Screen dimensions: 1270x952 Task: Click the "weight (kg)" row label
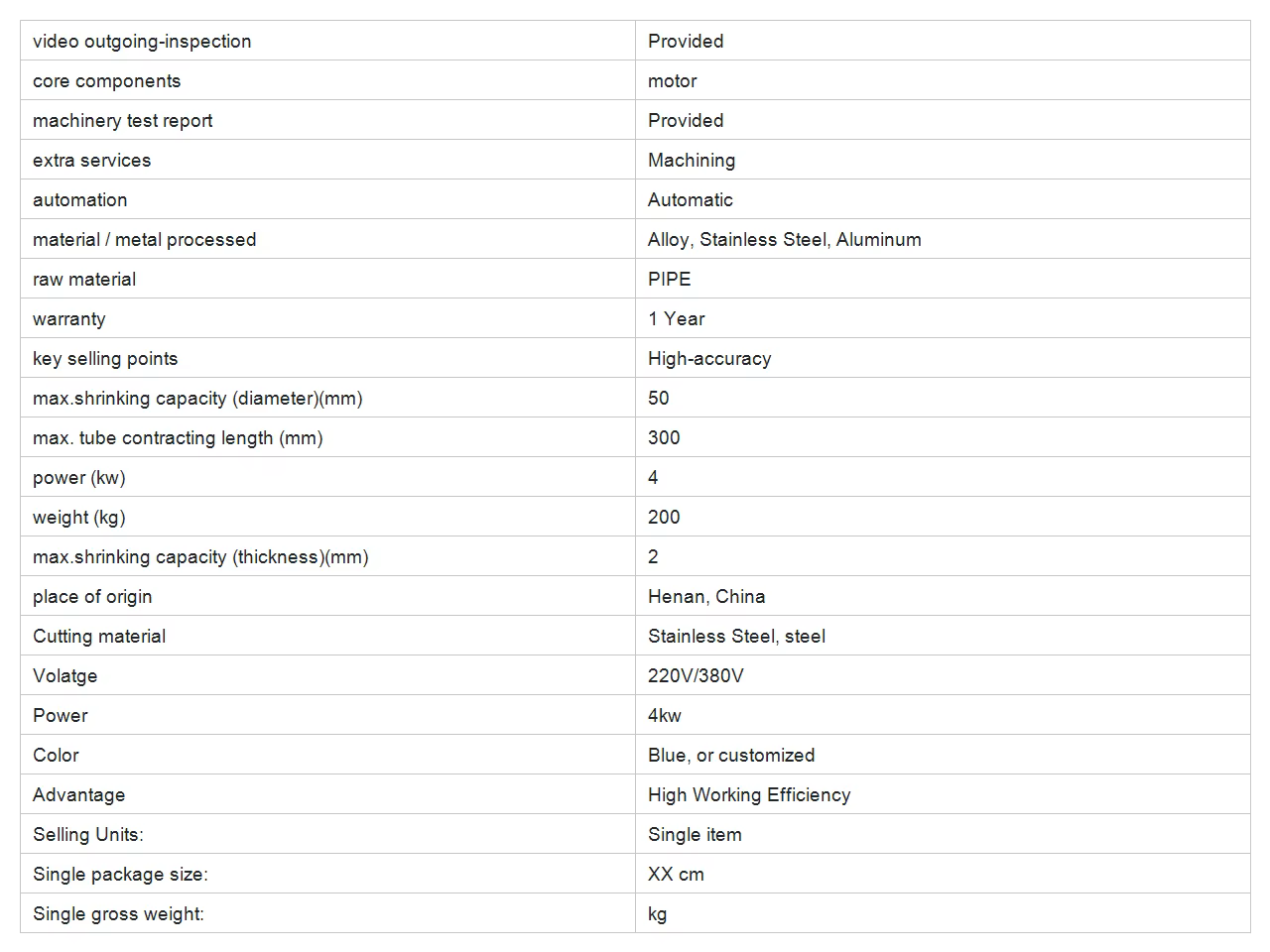pos(79,517)
